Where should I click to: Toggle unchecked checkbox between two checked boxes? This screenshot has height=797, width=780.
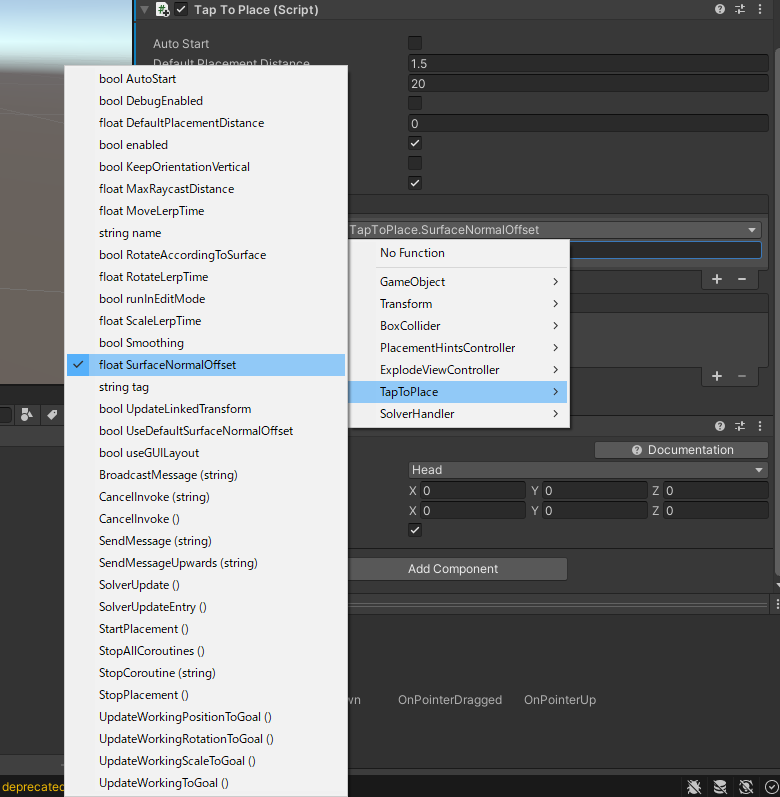point(415,163)
